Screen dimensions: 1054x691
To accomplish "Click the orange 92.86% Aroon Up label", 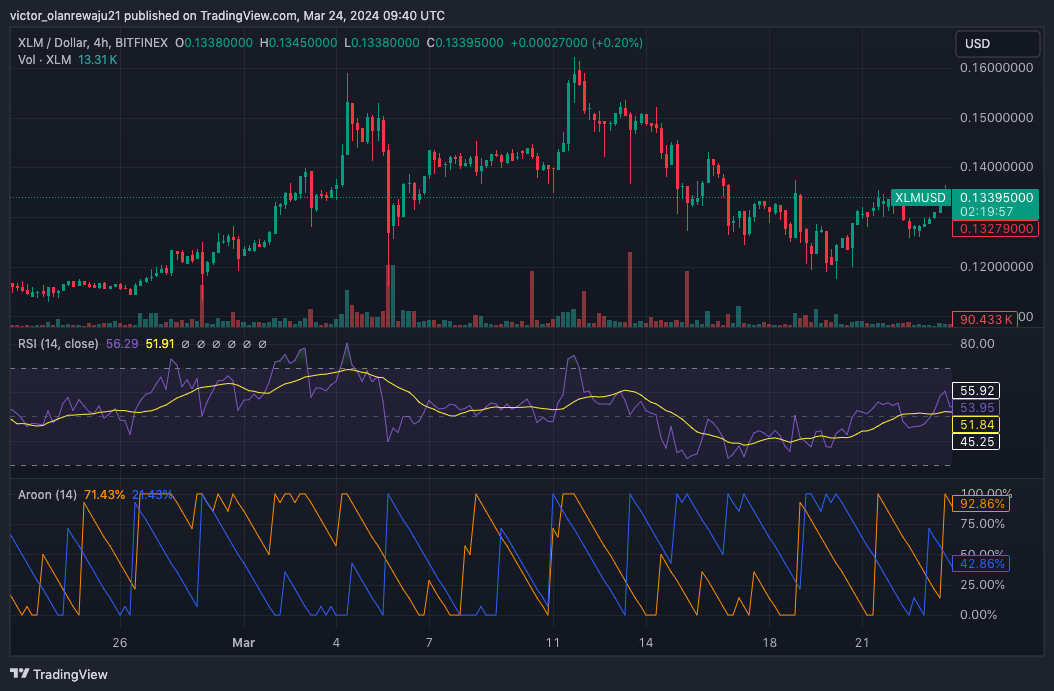I will point(982,504).
